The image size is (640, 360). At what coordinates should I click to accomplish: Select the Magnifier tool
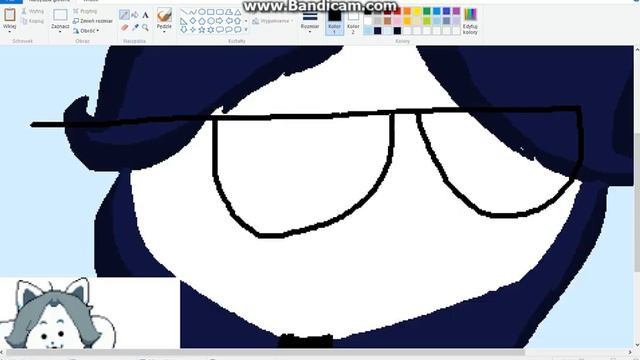tap(145, 27)
